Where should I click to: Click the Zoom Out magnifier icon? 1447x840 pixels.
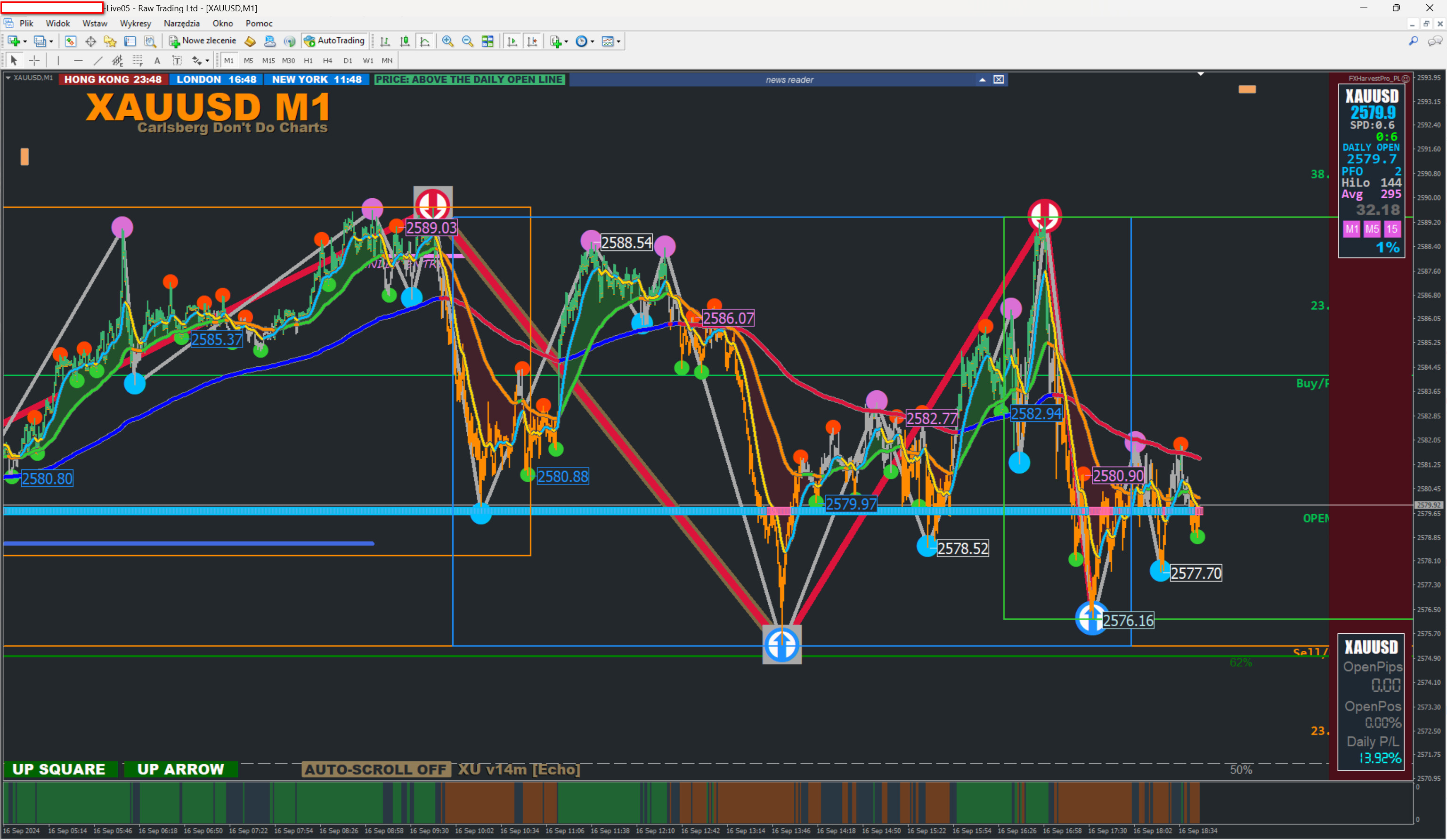pos(467,41)
